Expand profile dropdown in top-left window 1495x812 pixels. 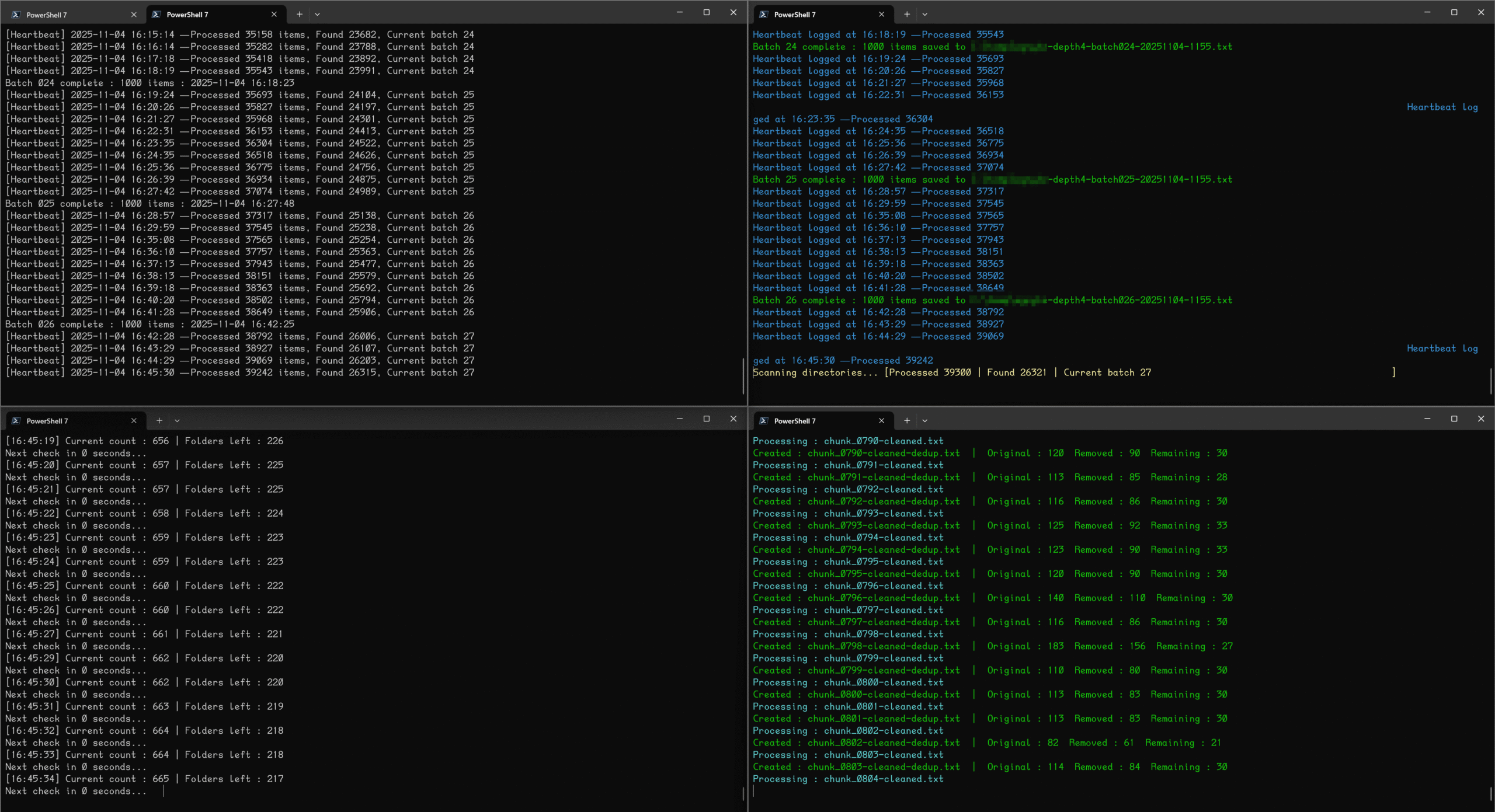[317, 14]
